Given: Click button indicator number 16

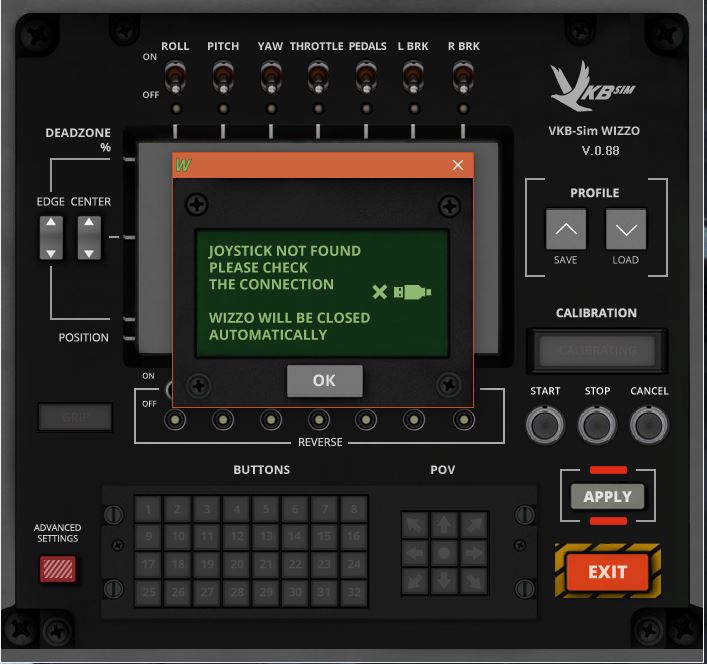Looking at the screenshot, I should [x=354, y=536].
